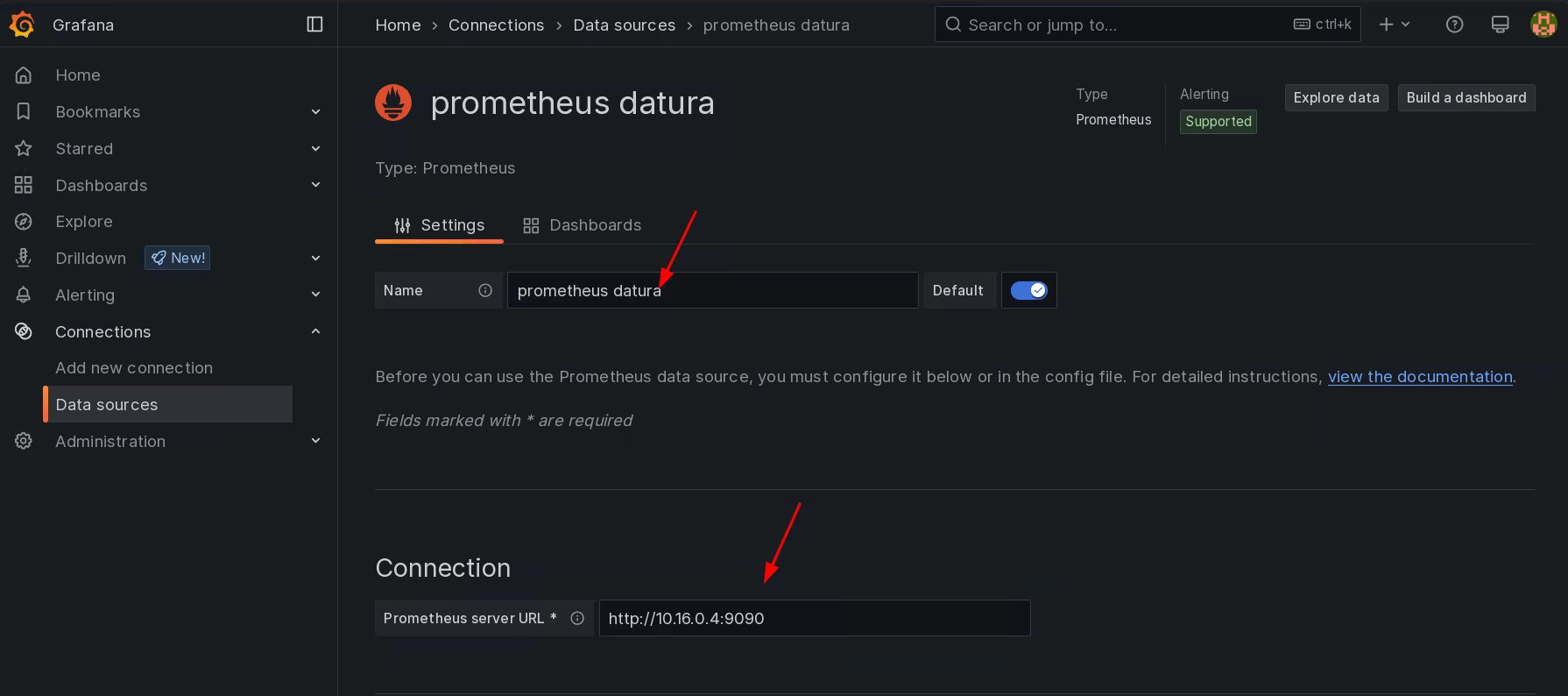Open the plus New dropdown menu
The height and width of the screenshot is (696, 1568).
(1394, 25)
